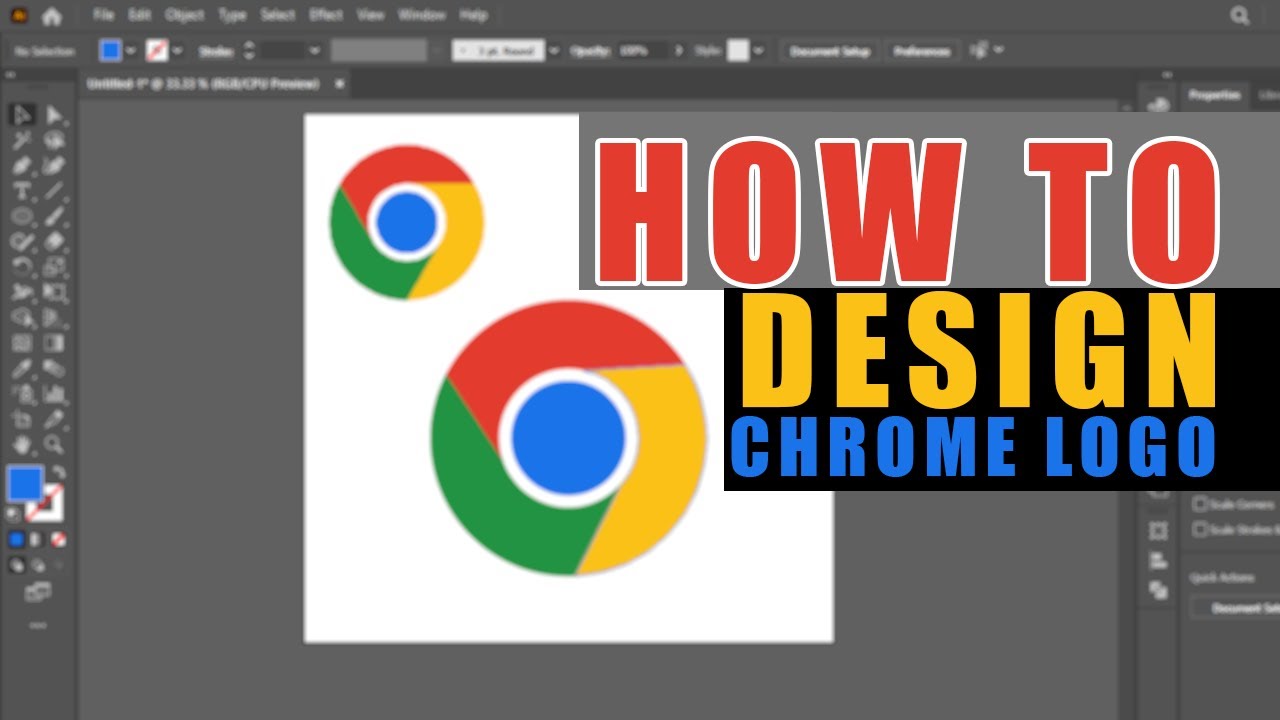This screenshot has height=720, width=1280.
Task: Select the Eraser tool
Action: coord(54,241)
